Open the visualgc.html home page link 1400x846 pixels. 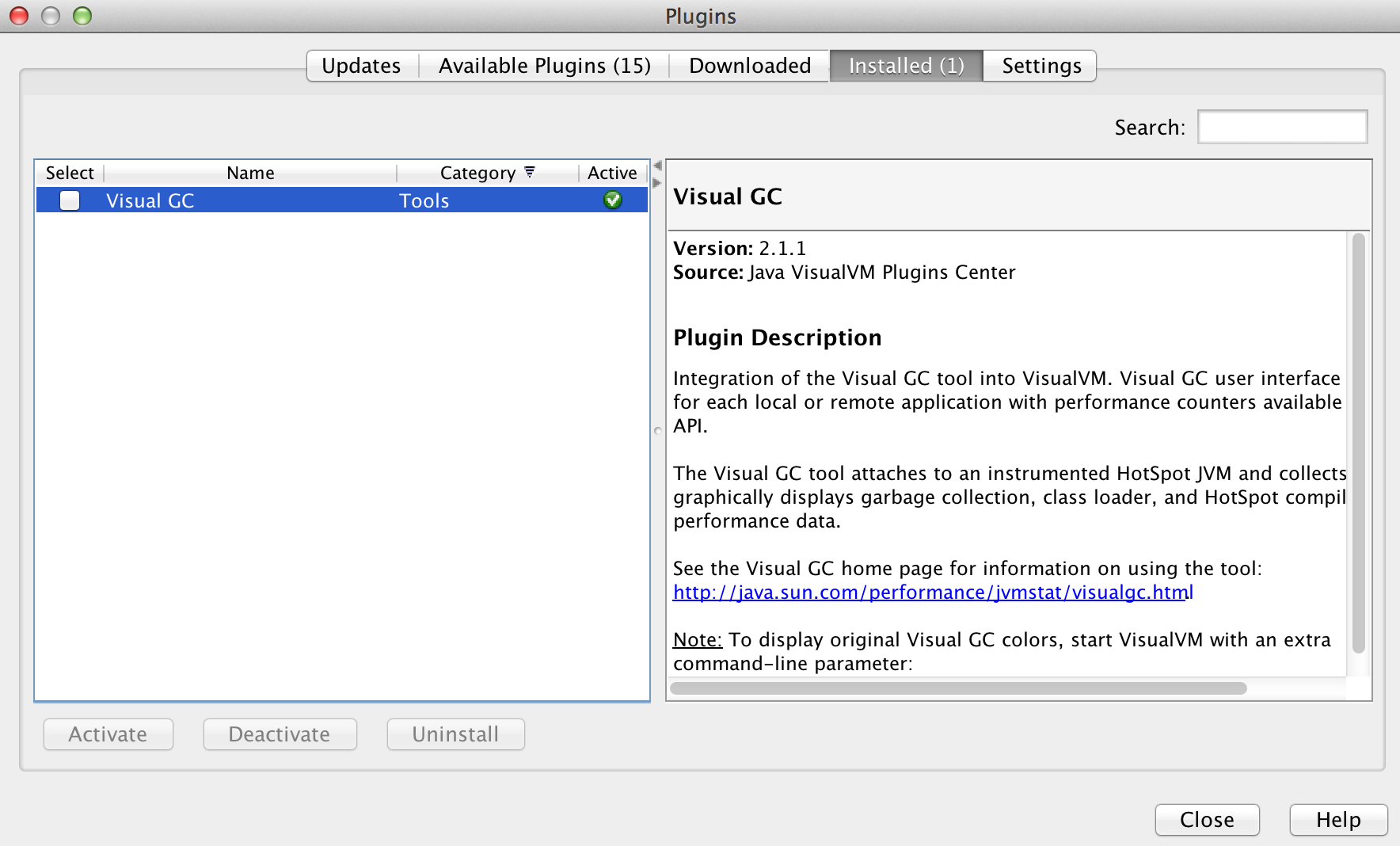pyautogui.click(x=932, y=593)
